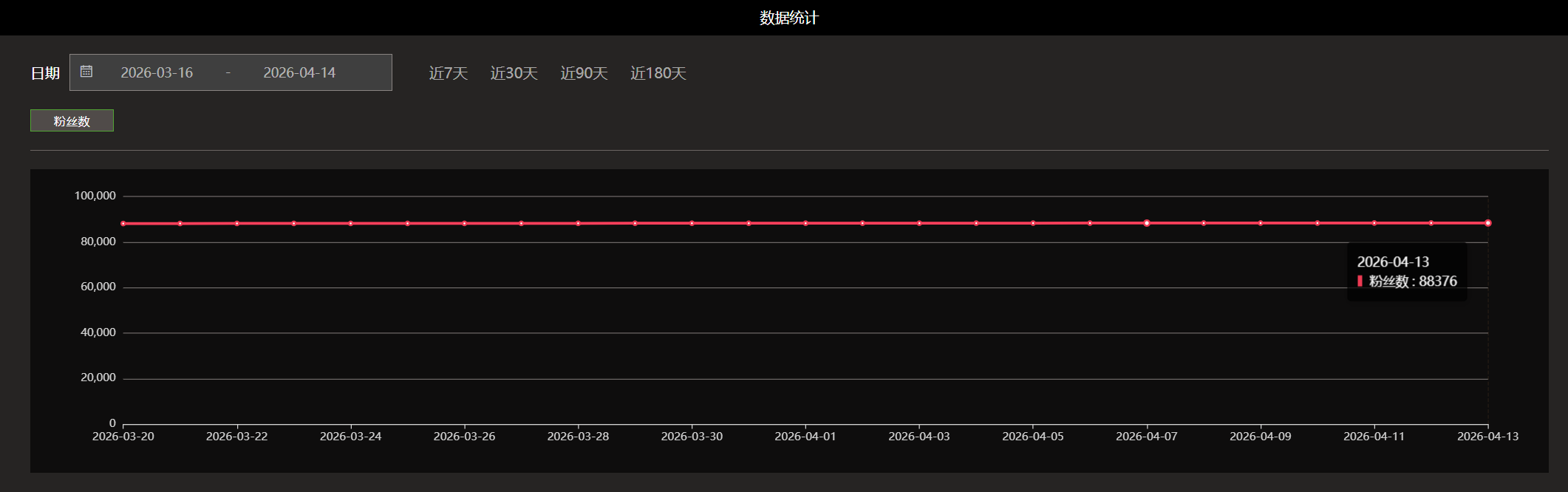Image resolution: width=1568 pixels, height=492 pixels.
Task: Toggle the 粉丝数 metric tab
Action: coord(72,120)
